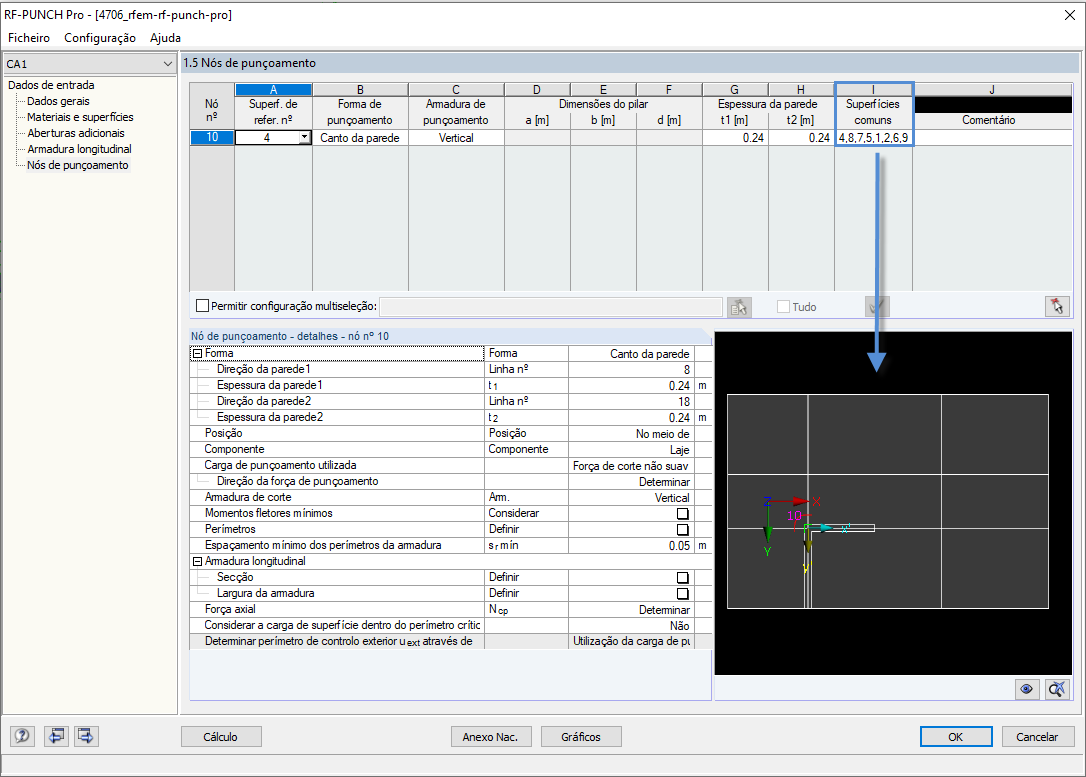
Task: Open the Configuração menu
Action: (x=100, y=38)
